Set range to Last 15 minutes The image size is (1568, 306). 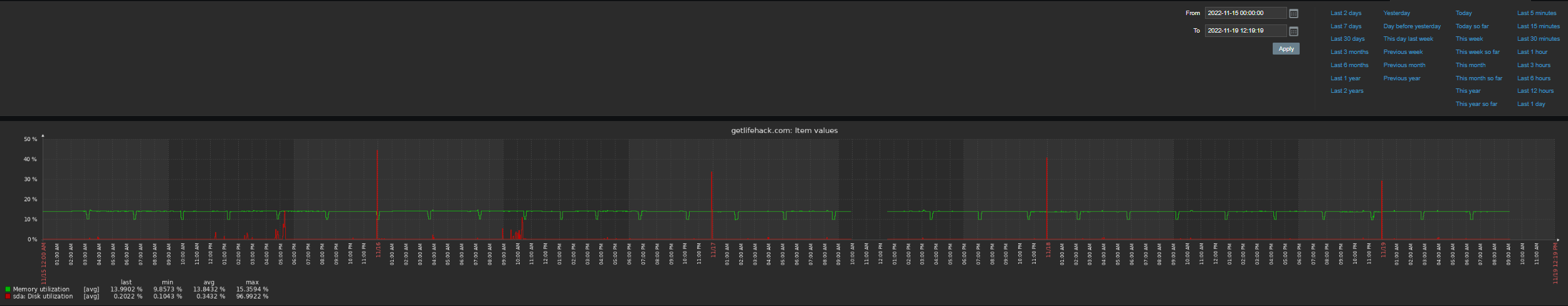tap(1539, 26)
